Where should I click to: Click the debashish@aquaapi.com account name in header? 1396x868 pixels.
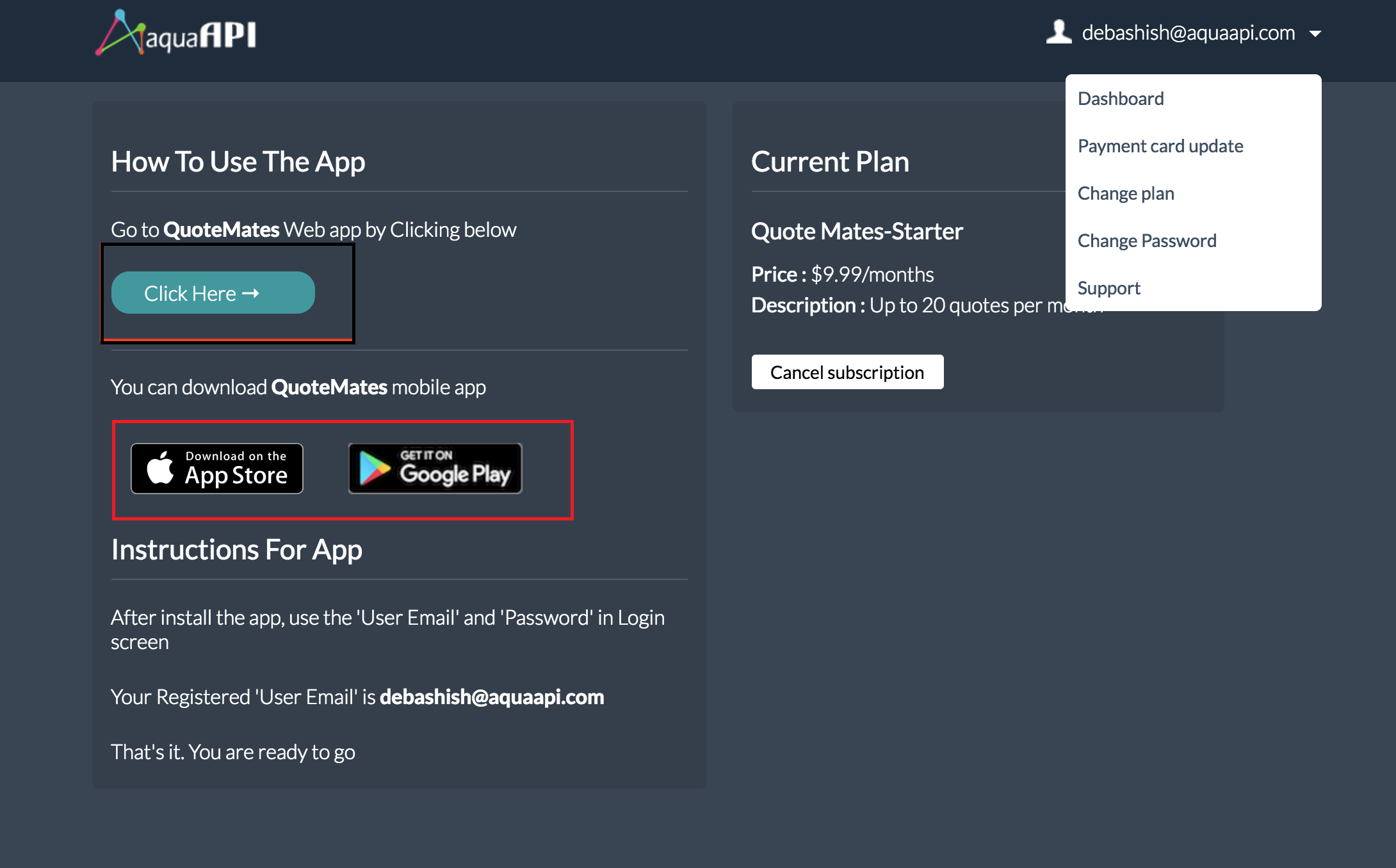click(x=1189, y=33)
